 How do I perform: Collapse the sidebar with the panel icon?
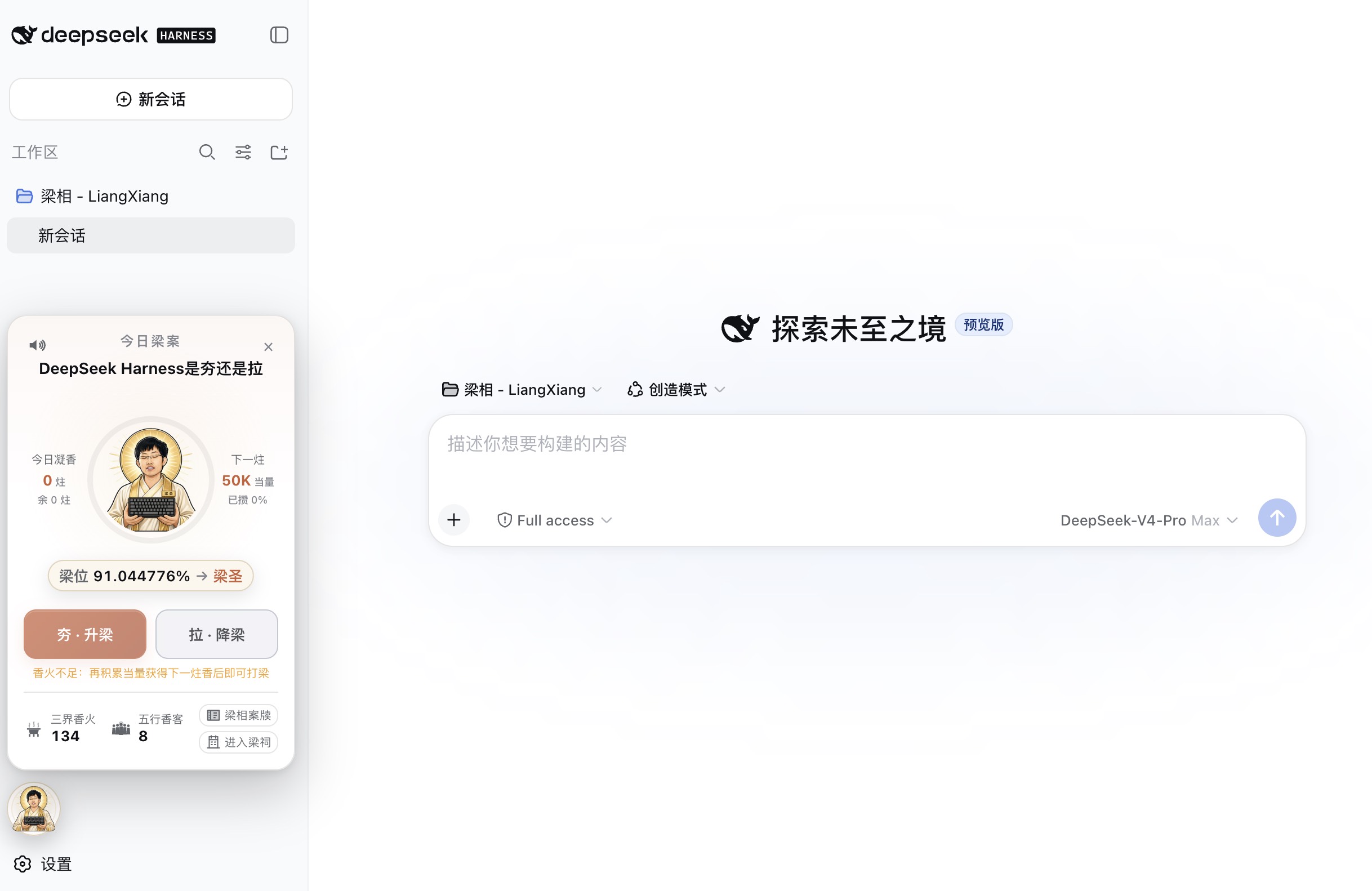279,35
